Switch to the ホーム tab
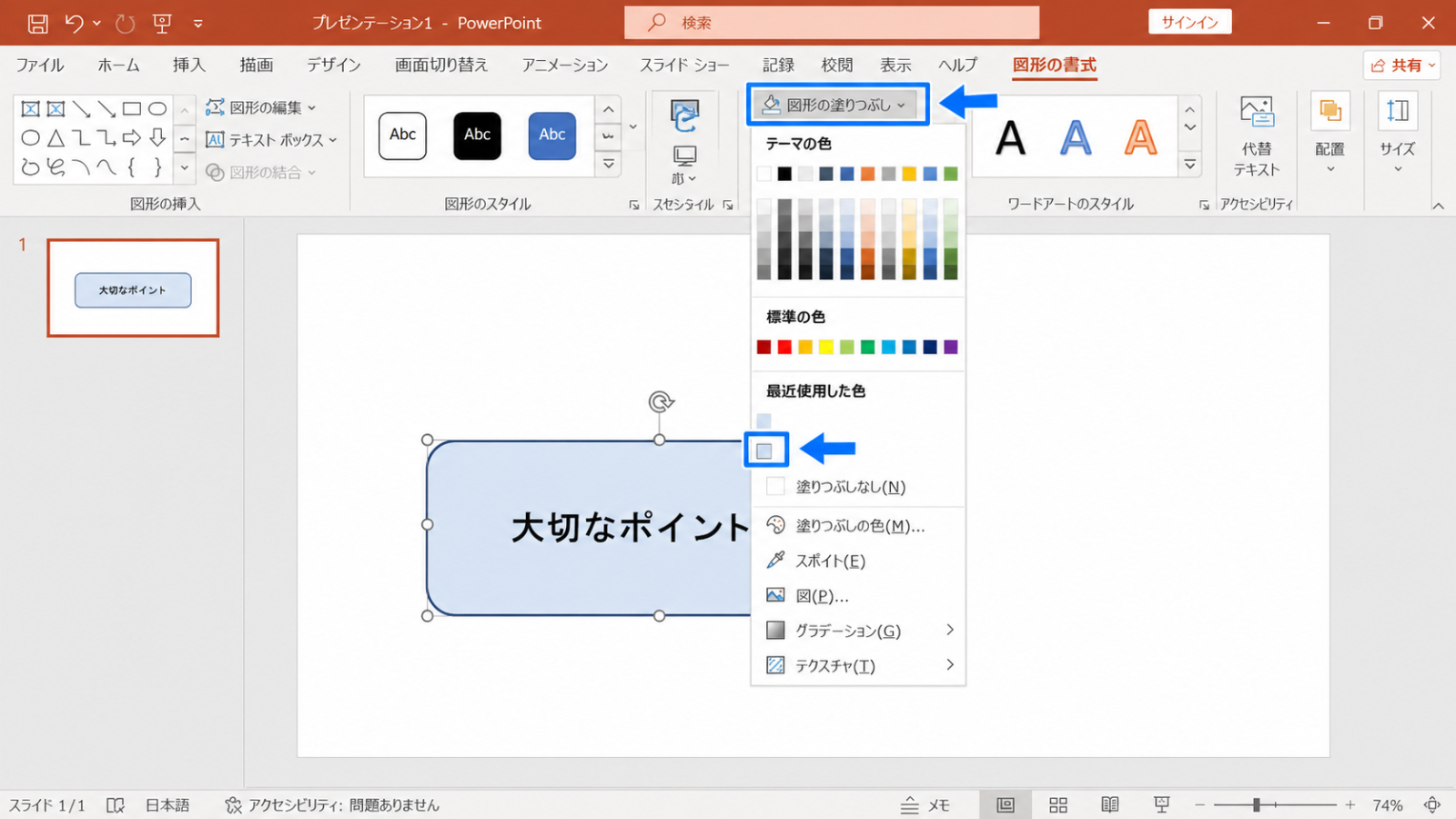This screenshot has width=1456, height=819. [118, 65]
